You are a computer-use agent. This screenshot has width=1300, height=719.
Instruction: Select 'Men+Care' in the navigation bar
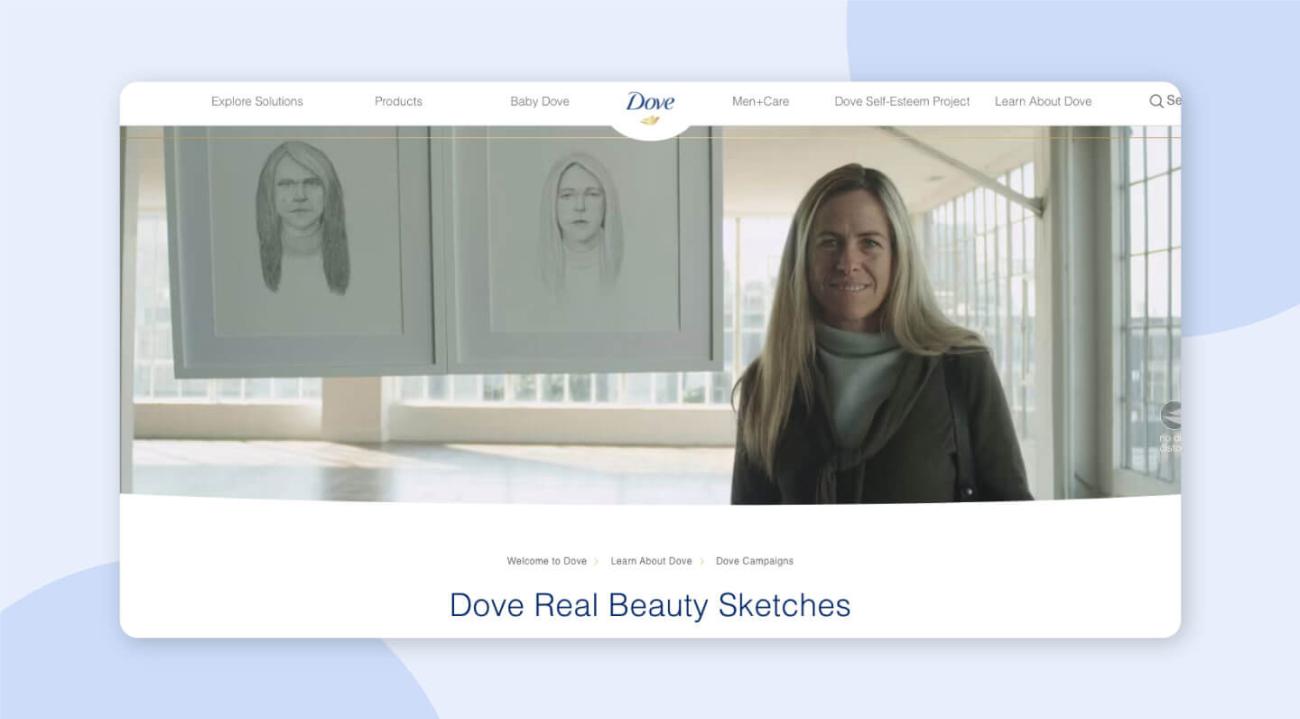tap(761, 101)
